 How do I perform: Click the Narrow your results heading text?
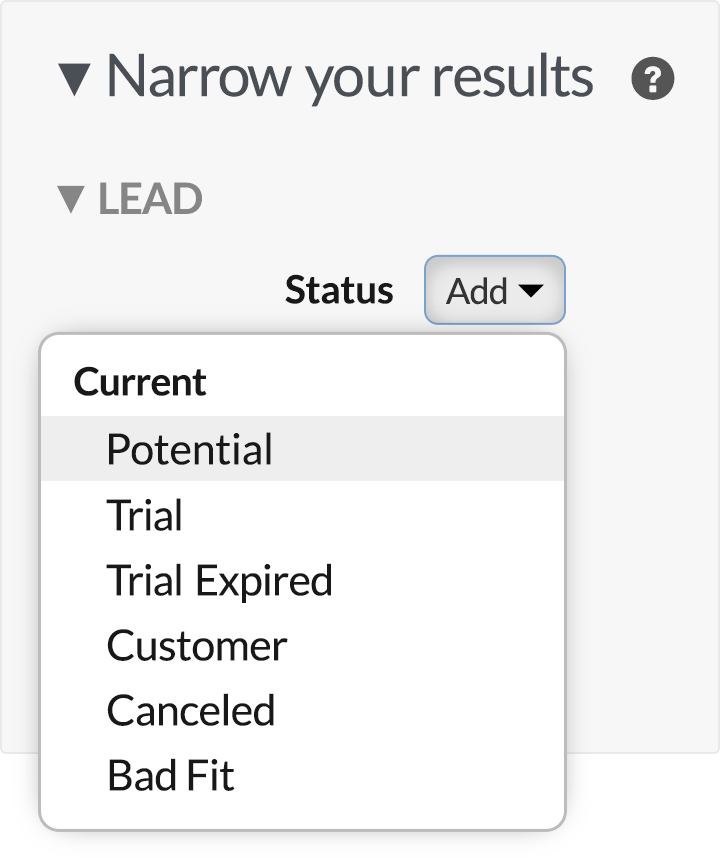click(350, 77)
